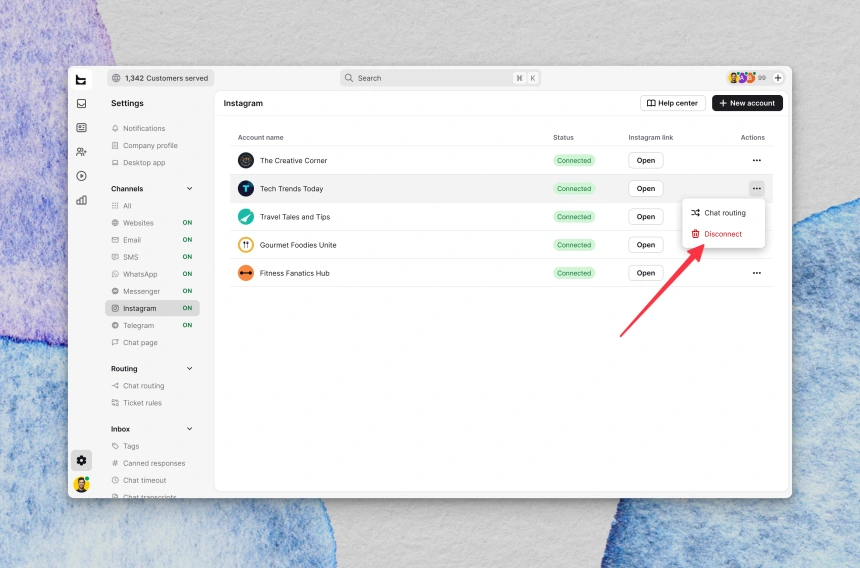This screenshot has width=860, height=568.
Task: Click Fitness Fanatics Hub account avatar
Action: [x=246, y=273]
